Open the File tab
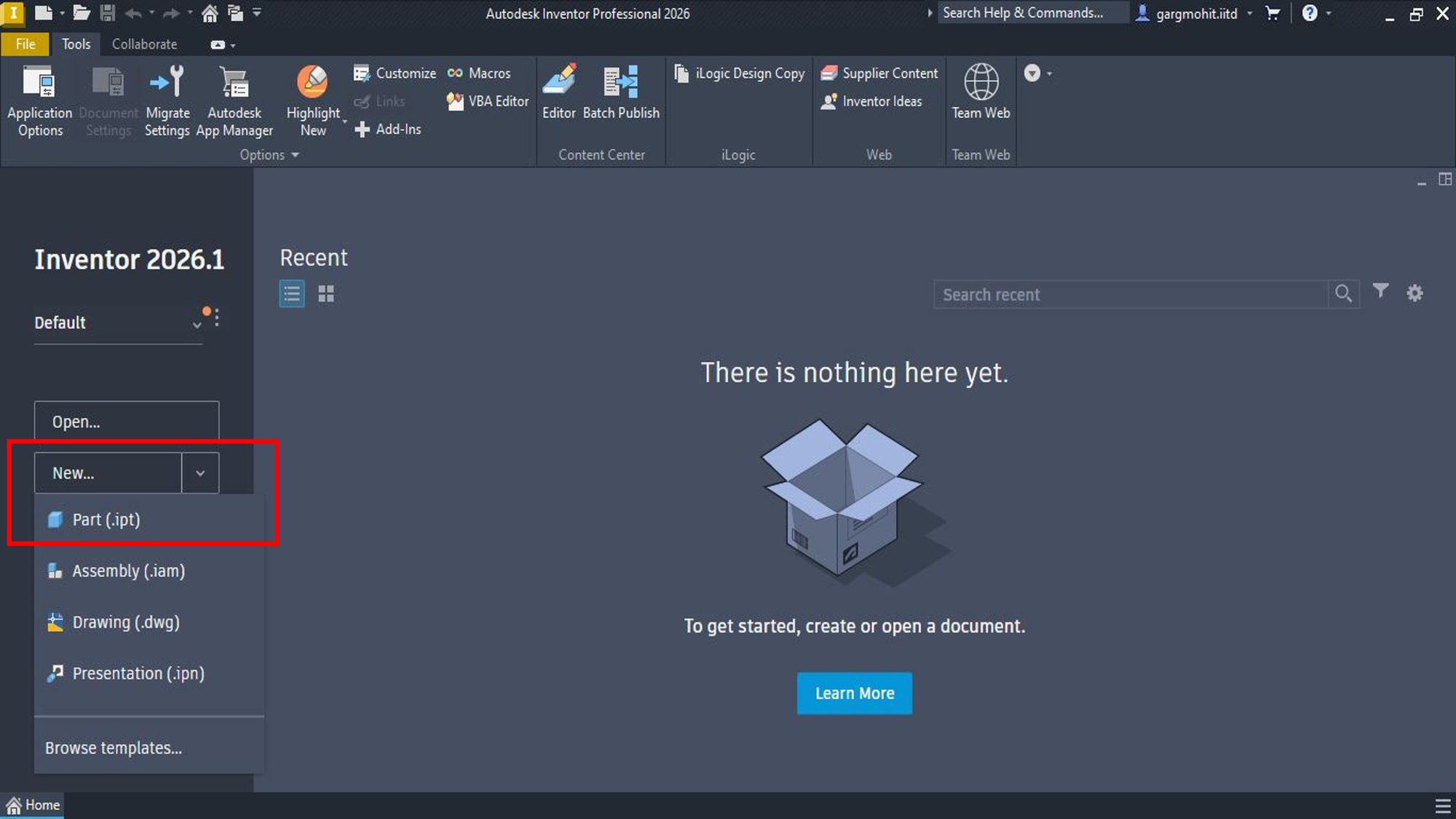 coord(25,44)
